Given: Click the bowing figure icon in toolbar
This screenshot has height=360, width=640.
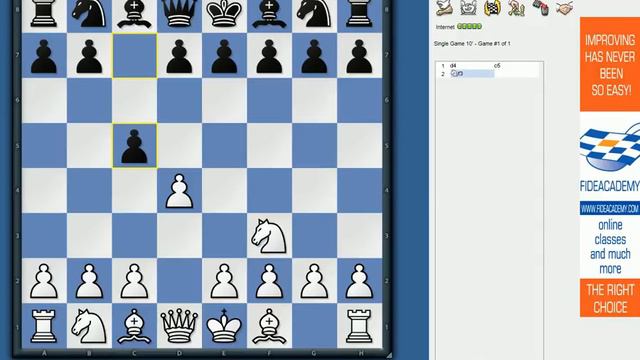Looking at the screenshot, I should click(444, 8).
